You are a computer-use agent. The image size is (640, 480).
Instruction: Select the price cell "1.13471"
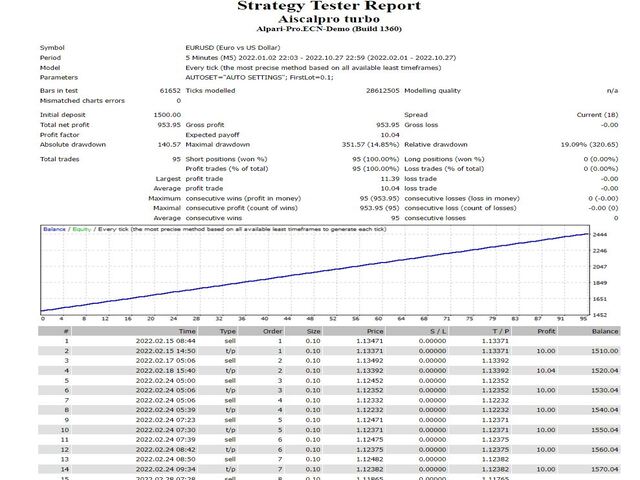point(370,341)
